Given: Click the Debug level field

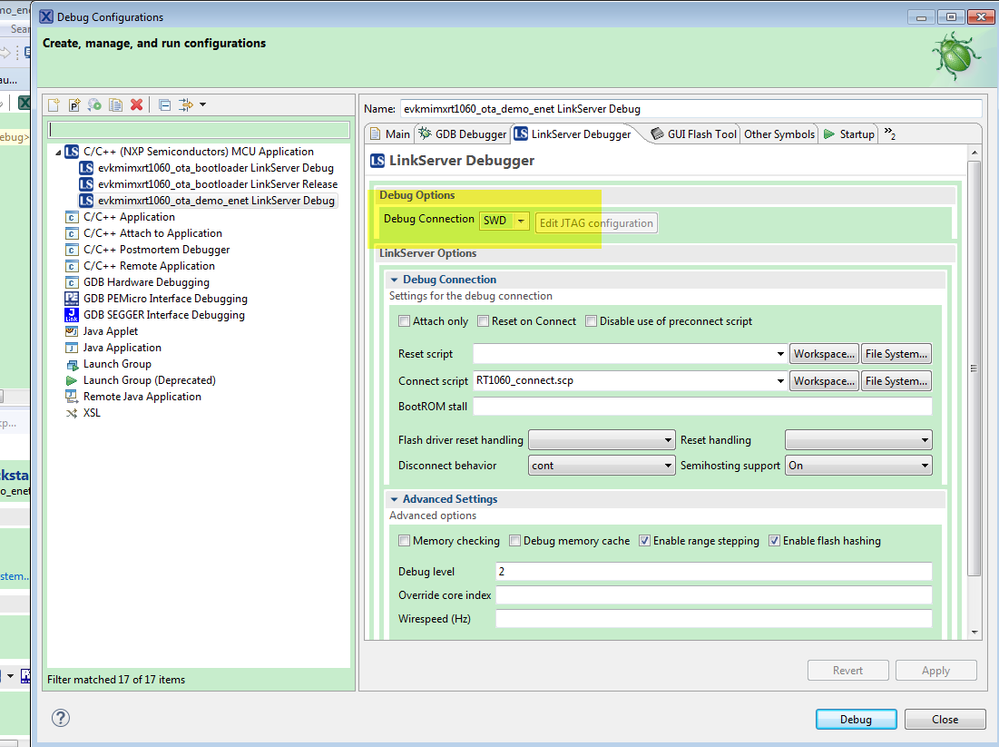Looking at the screenshot, I should pyautogui.click(x=714, y=572).
